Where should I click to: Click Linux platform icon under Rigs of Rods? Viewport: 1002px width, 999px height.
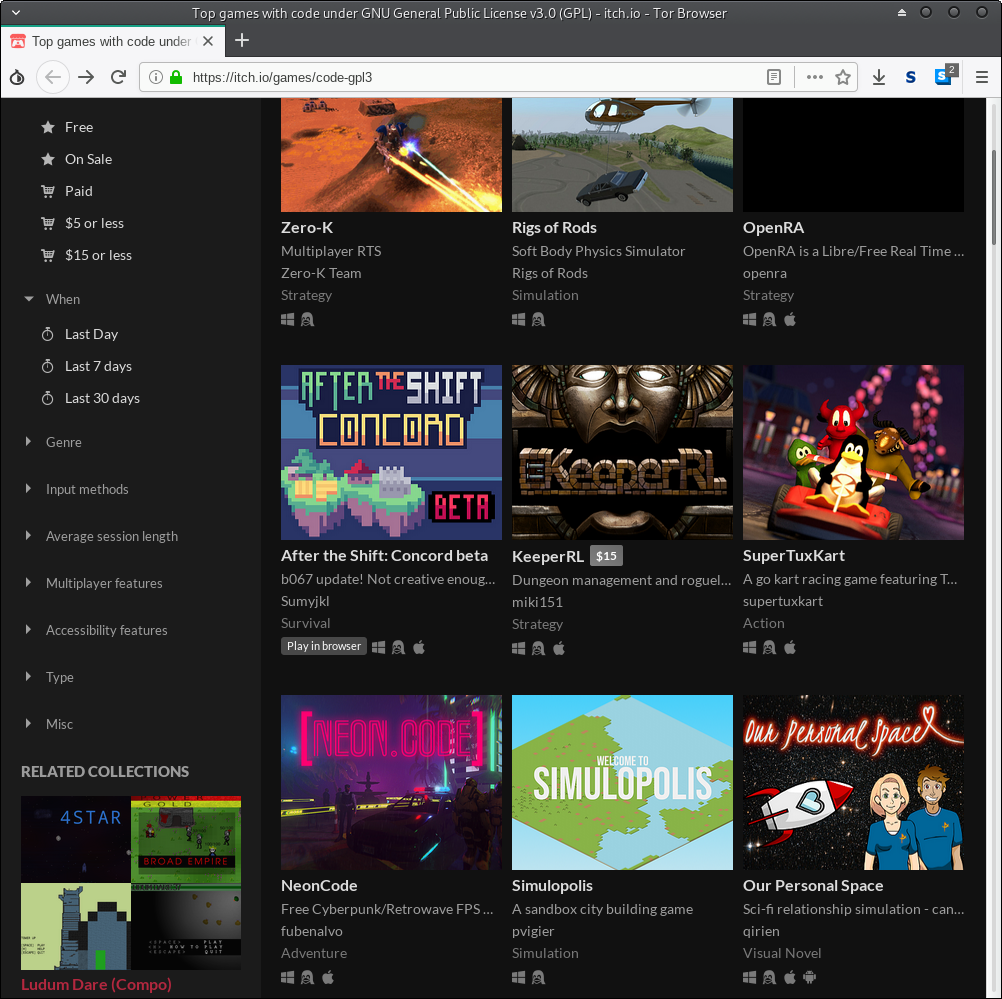click(539, 320)
